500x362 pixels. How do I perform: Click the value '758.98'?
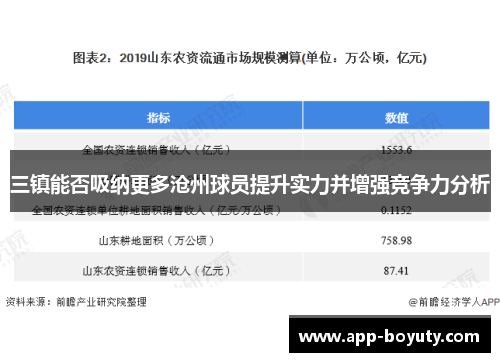click(396, 240)
